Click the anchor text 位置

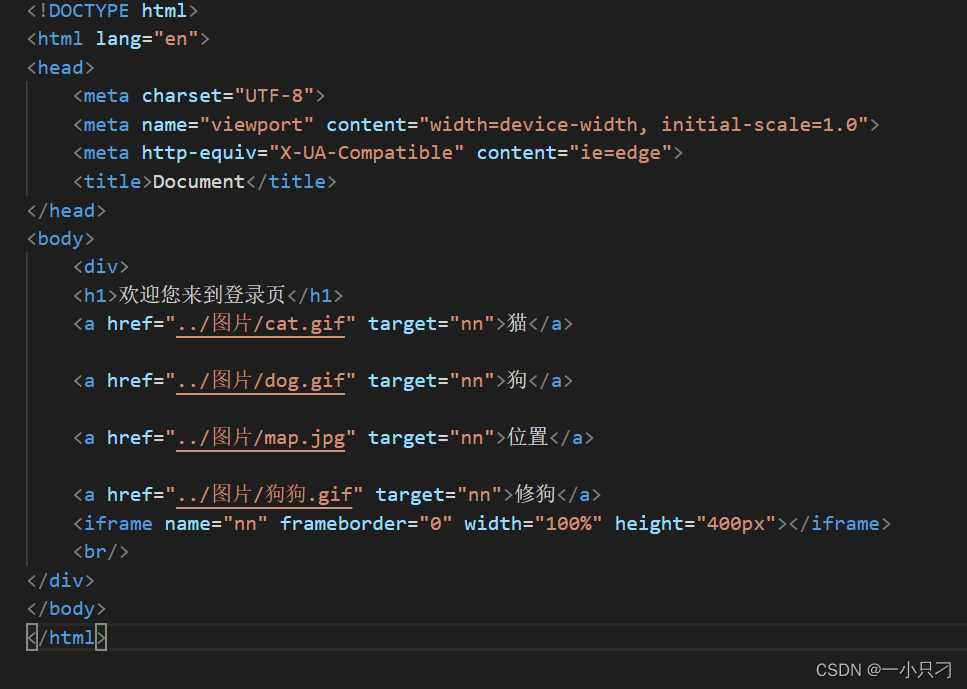(x=528, y=437)
